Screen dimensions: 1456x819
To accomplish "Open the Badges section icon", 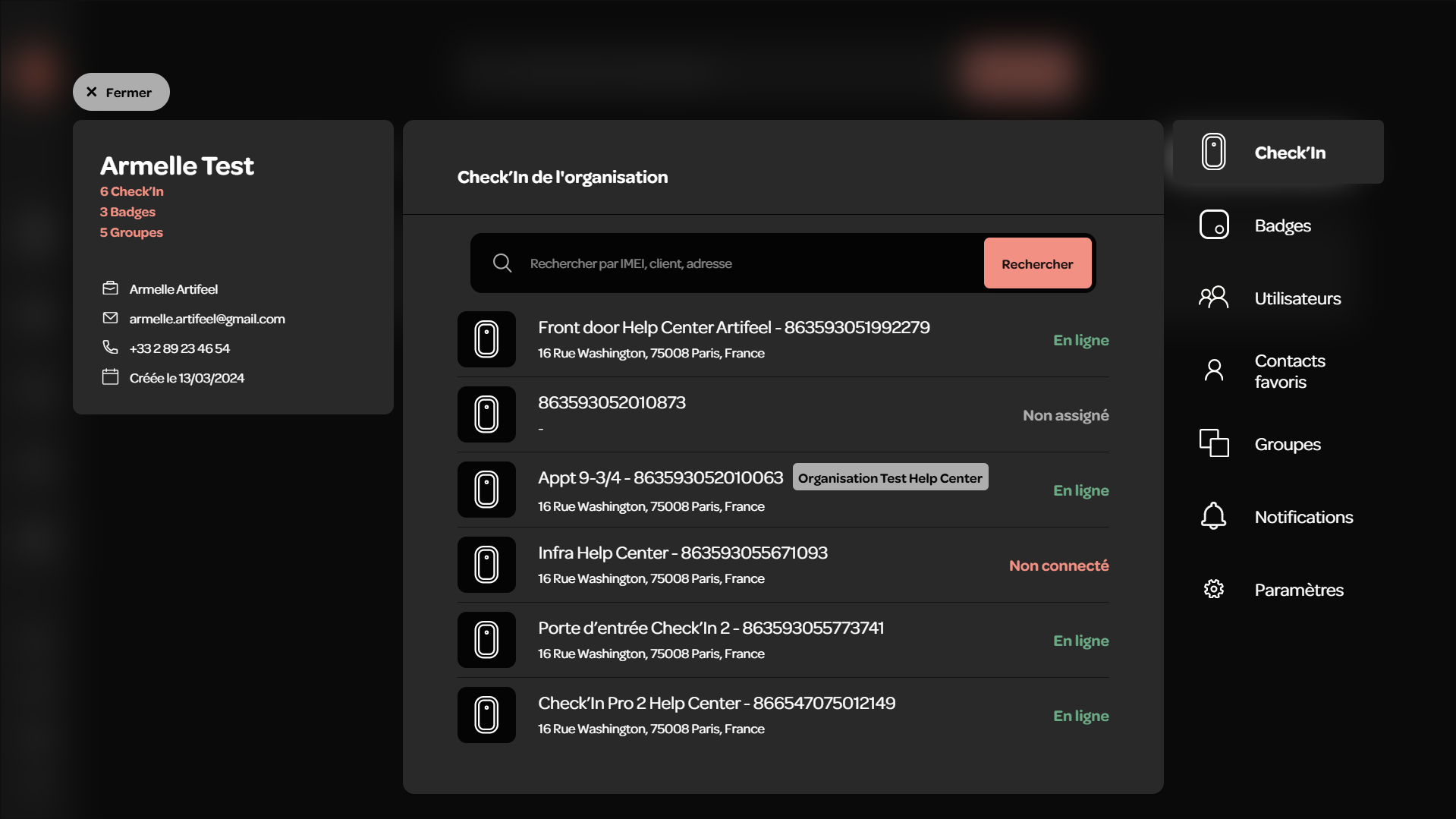I will pos(1214,225).
